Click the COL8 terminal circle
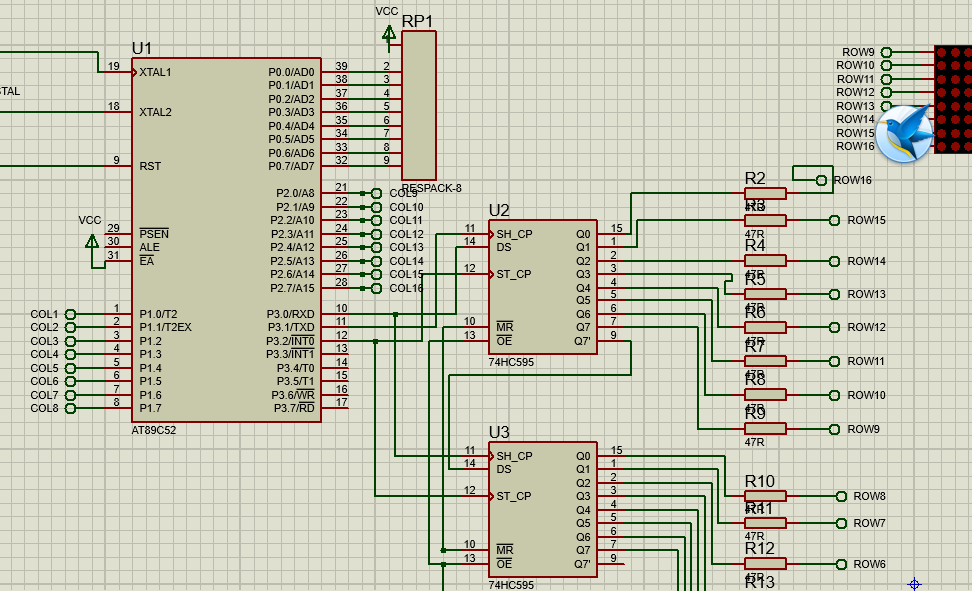The width and height of the screenshot is (972, 591). 70,409
